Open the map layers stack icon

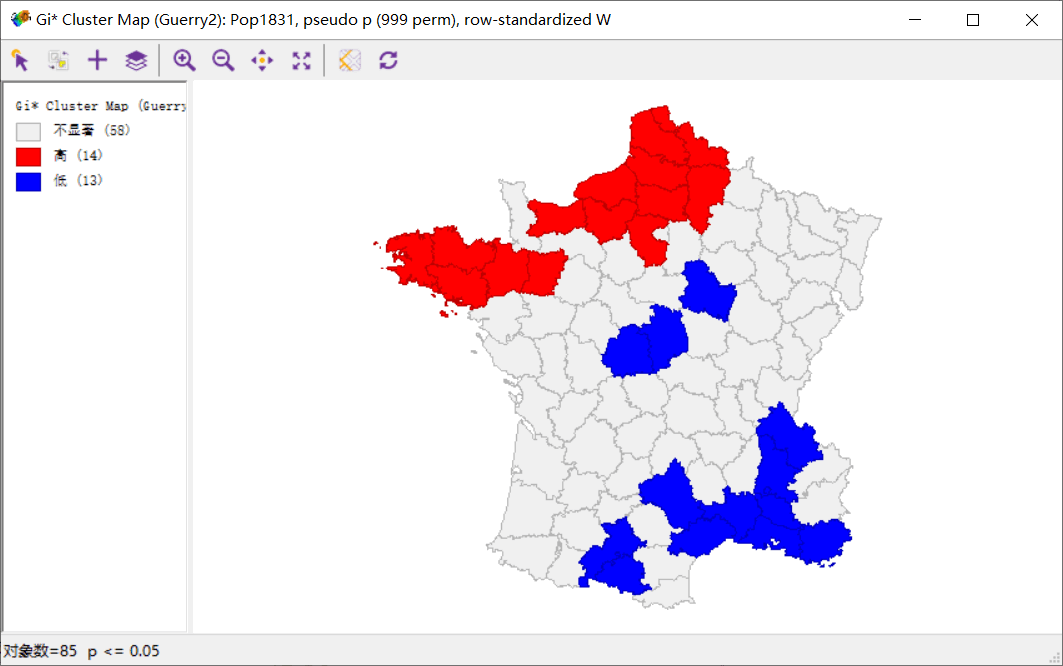pyautogui.click(x=136, y=60)
